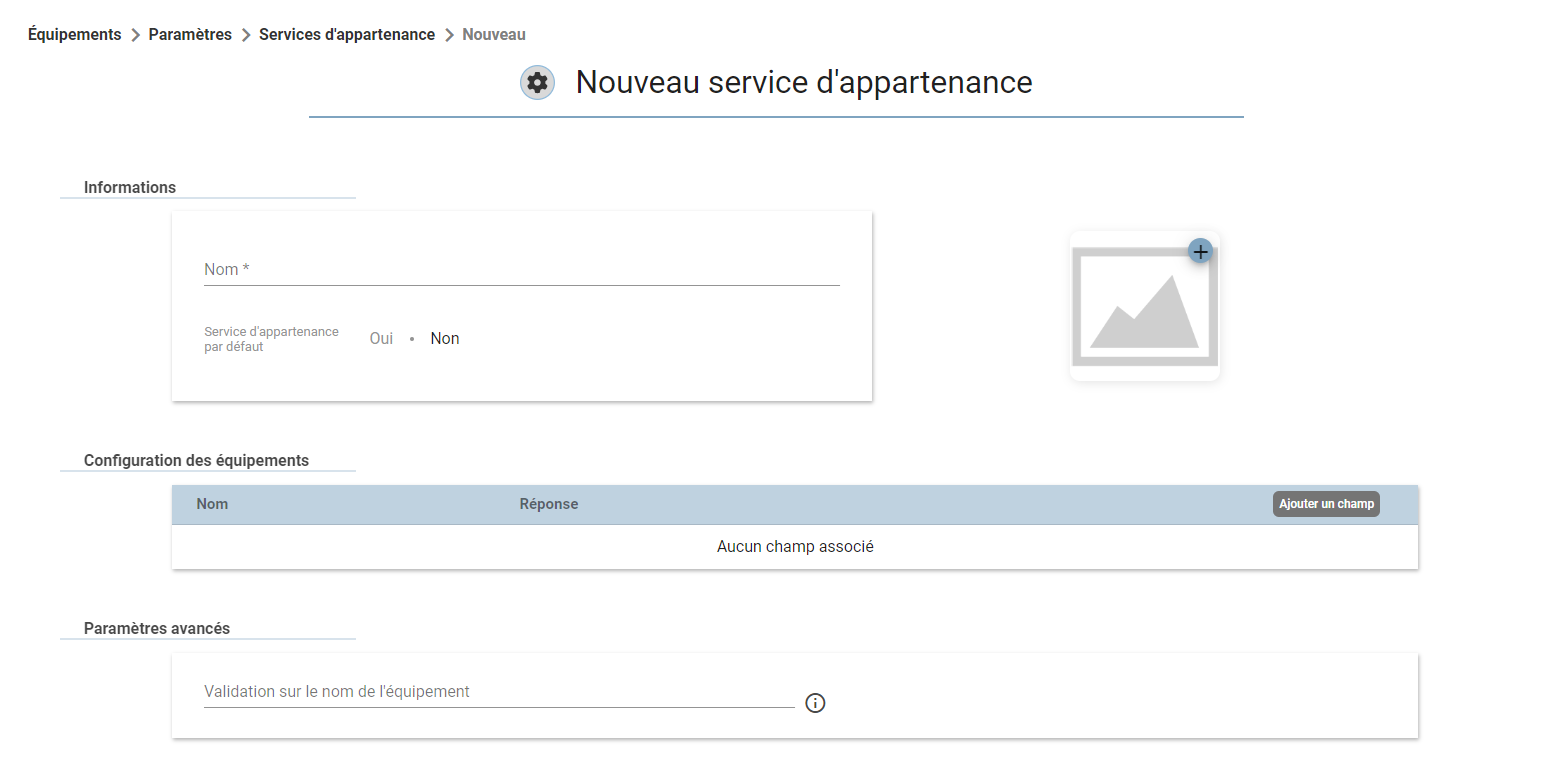The width and height of the screenshot is (1553, 763).
Task: Click the mountain image placeholder thumbnail
Action: (1144, 306)
